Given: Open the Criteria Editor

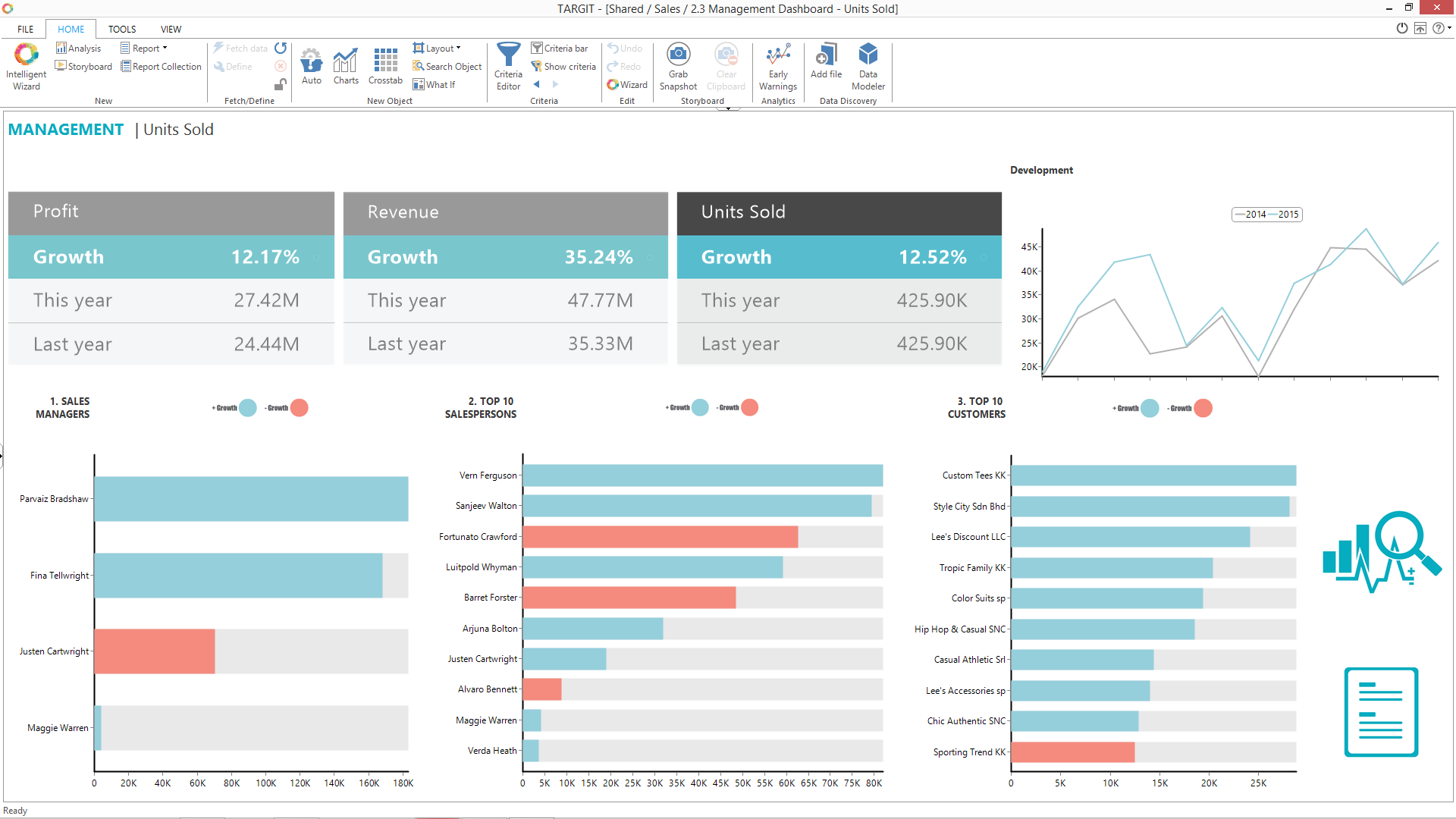Looking at the screenshot, I should (x=507, y=66).
